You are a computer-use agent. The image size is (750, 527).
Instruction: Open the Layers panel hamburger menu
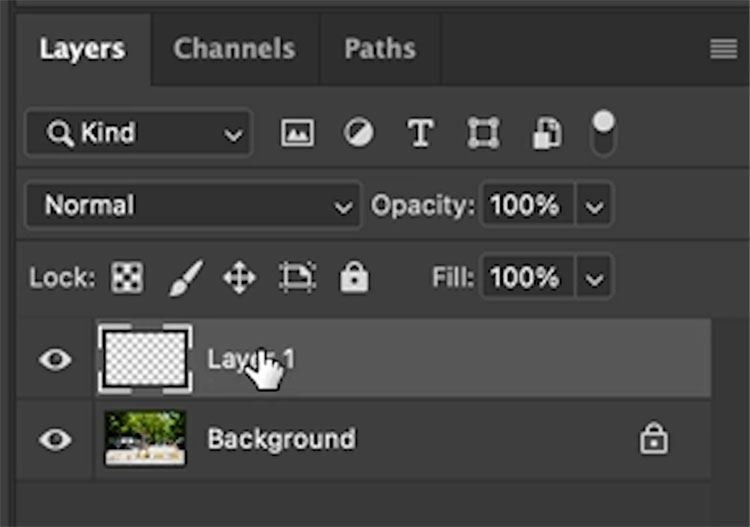[x=723, y=49]
